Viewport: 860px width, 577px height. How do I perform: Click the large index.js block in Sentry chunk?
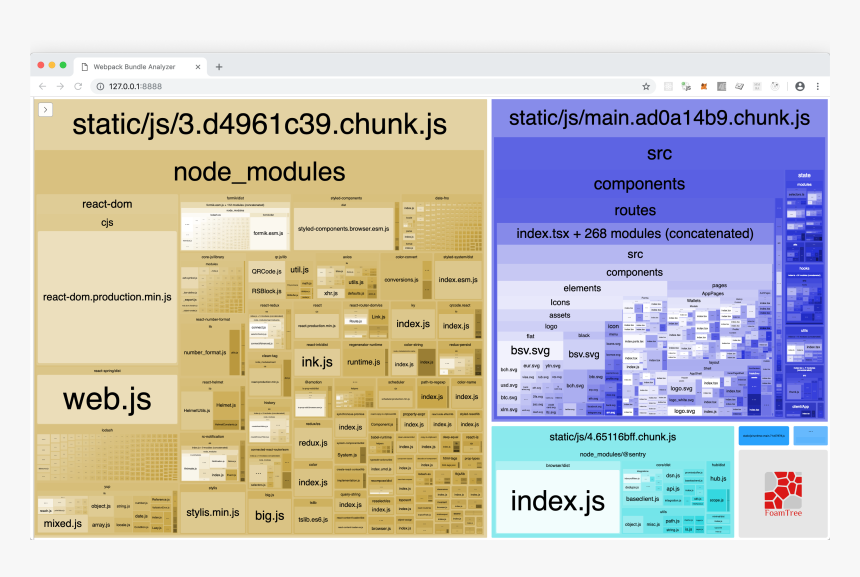(x=557, y=500)
